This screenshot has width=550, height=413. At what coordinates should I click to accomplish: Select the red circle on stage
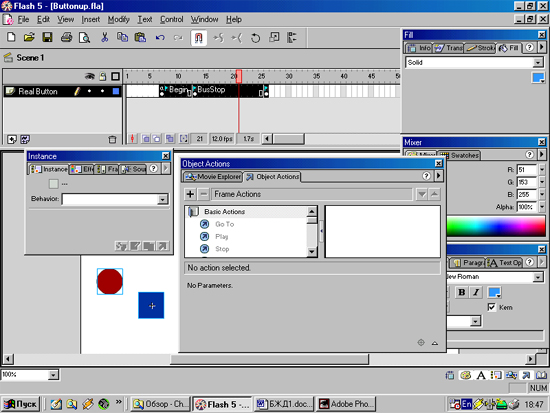point(110,281)
